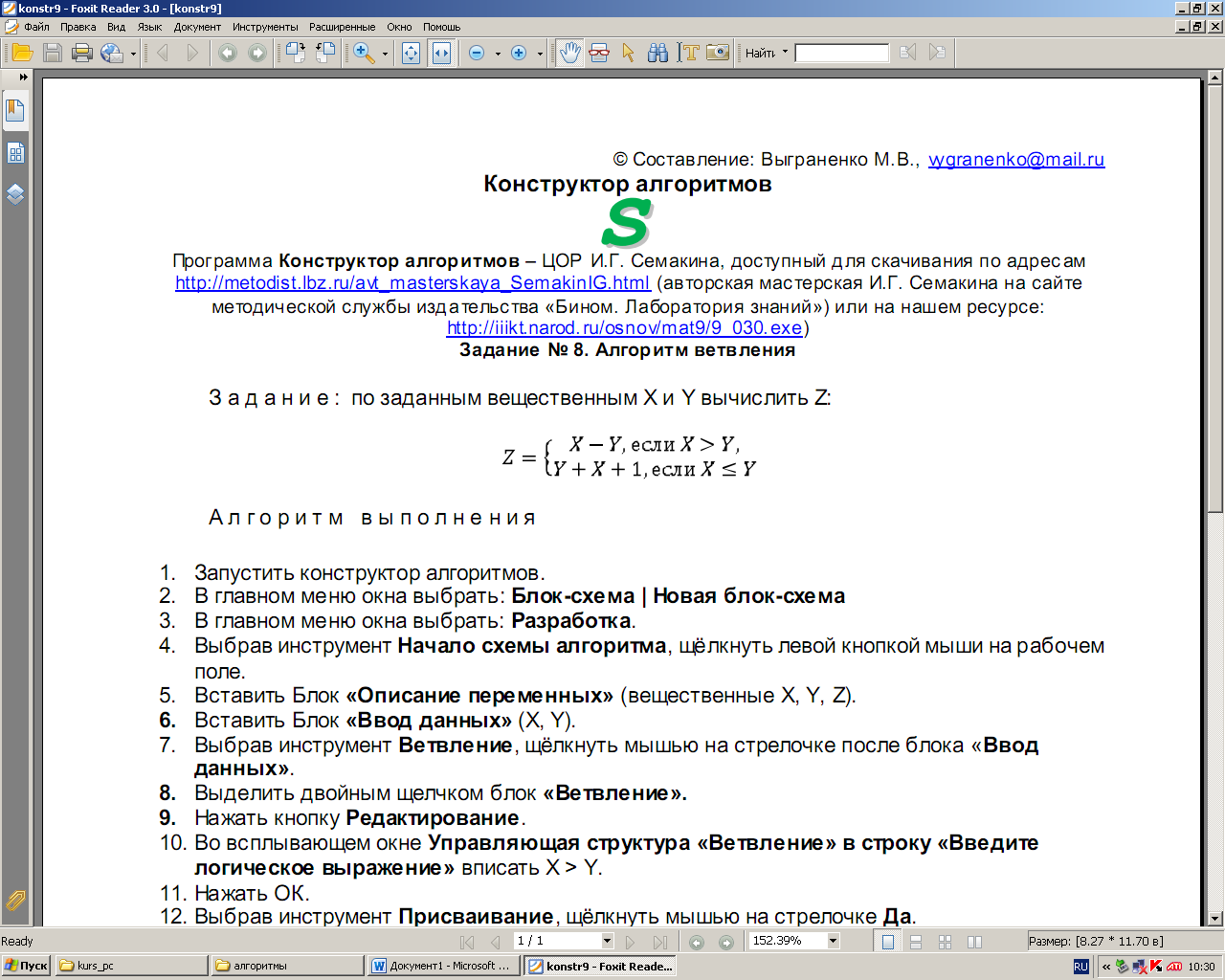Image resolution: width=1225 pixels, height=980 pixels.
Task: Open the Помощь menu
Action: click(442, 27)
